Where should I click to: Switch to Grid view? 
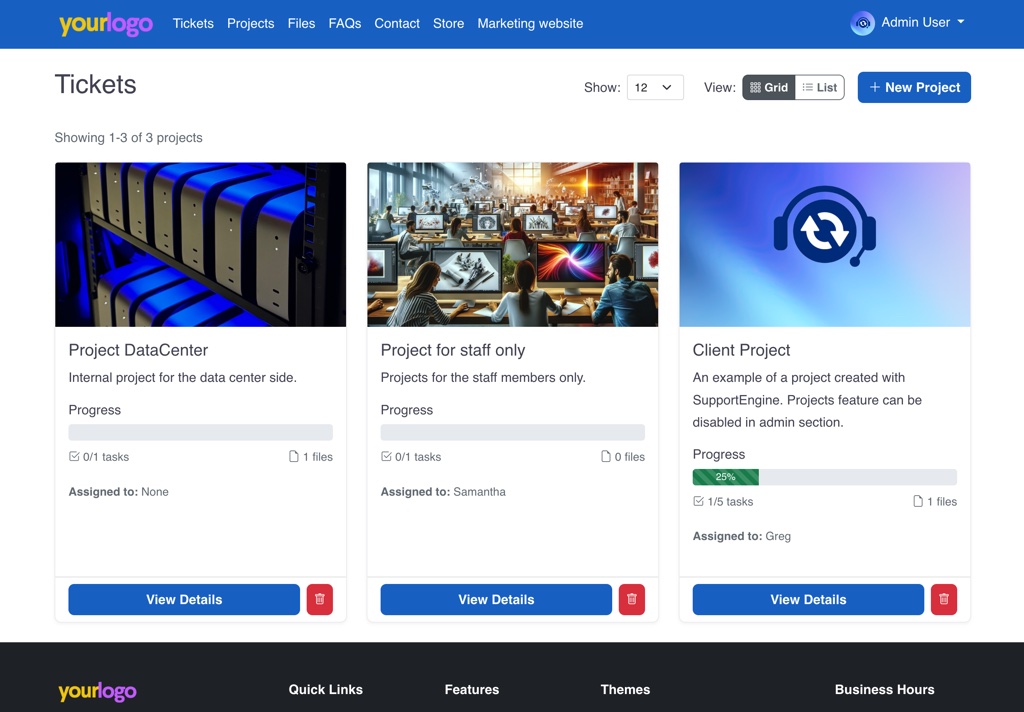769,88
